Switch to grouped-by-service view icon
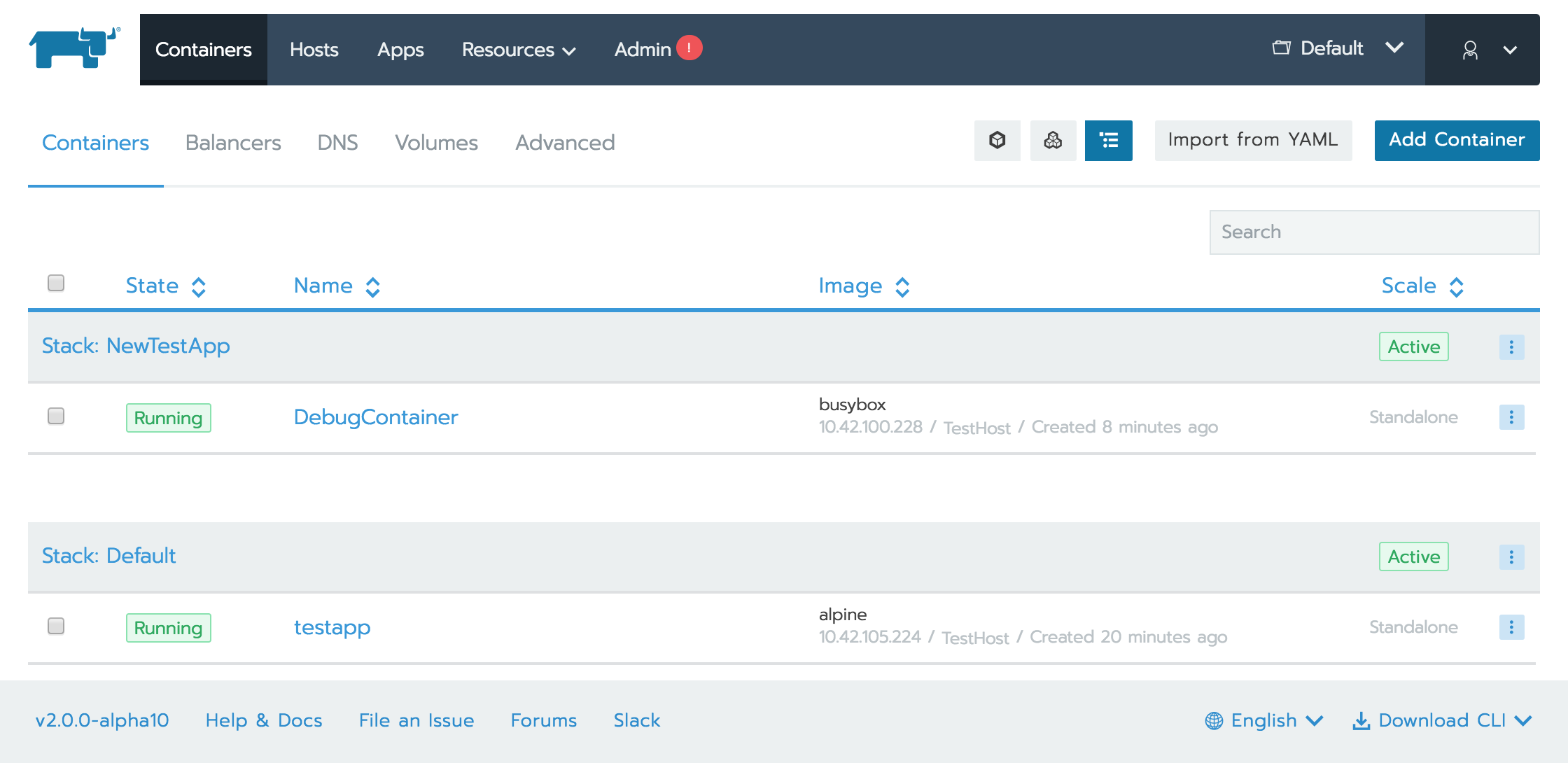The width and height of the screenshot is (1568, 763). coord(1053,141)
